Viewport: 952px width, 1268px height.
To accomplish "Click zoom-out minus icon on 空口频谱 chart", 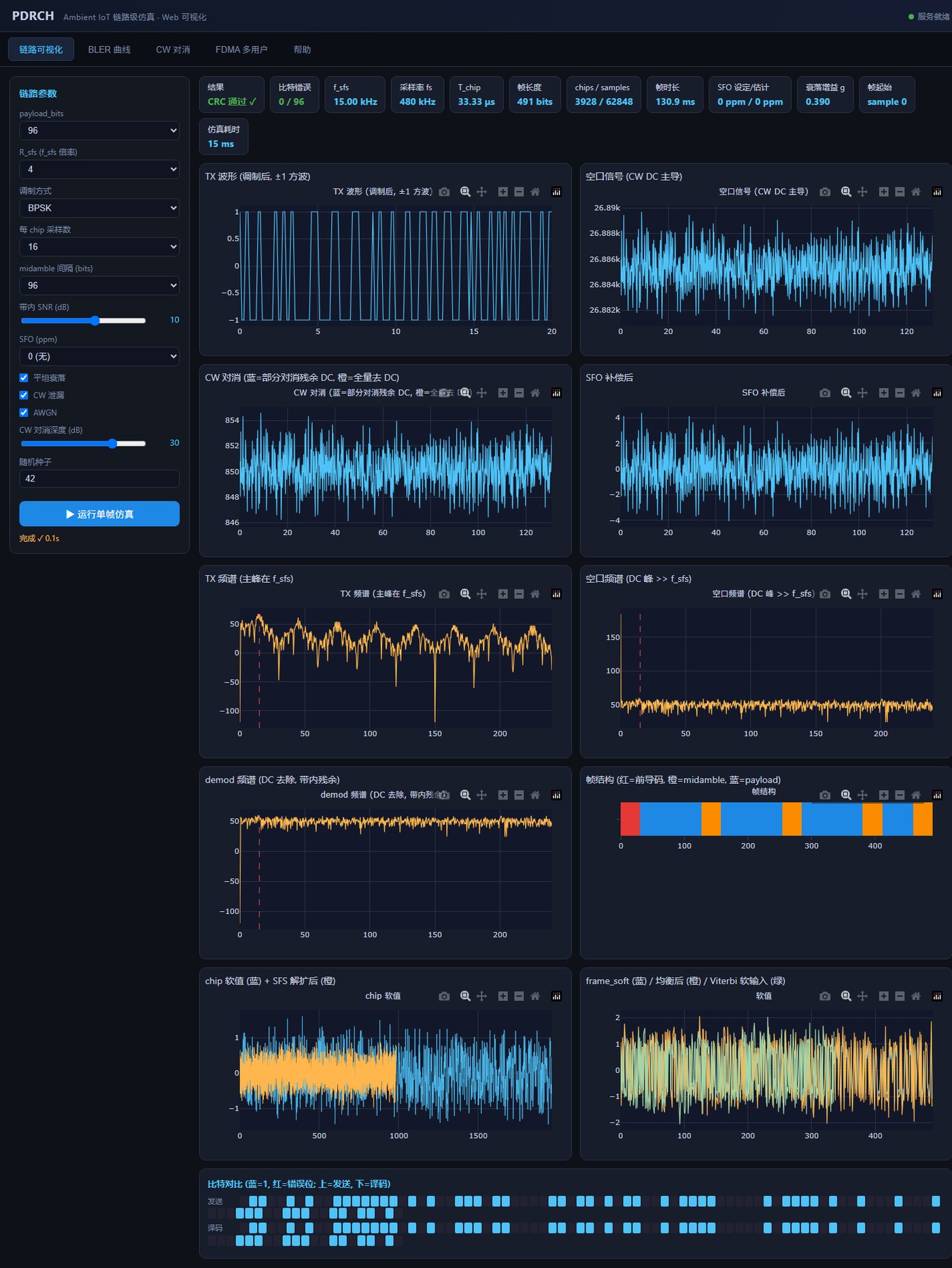I will pyautogui.click(x=900, y=594).
